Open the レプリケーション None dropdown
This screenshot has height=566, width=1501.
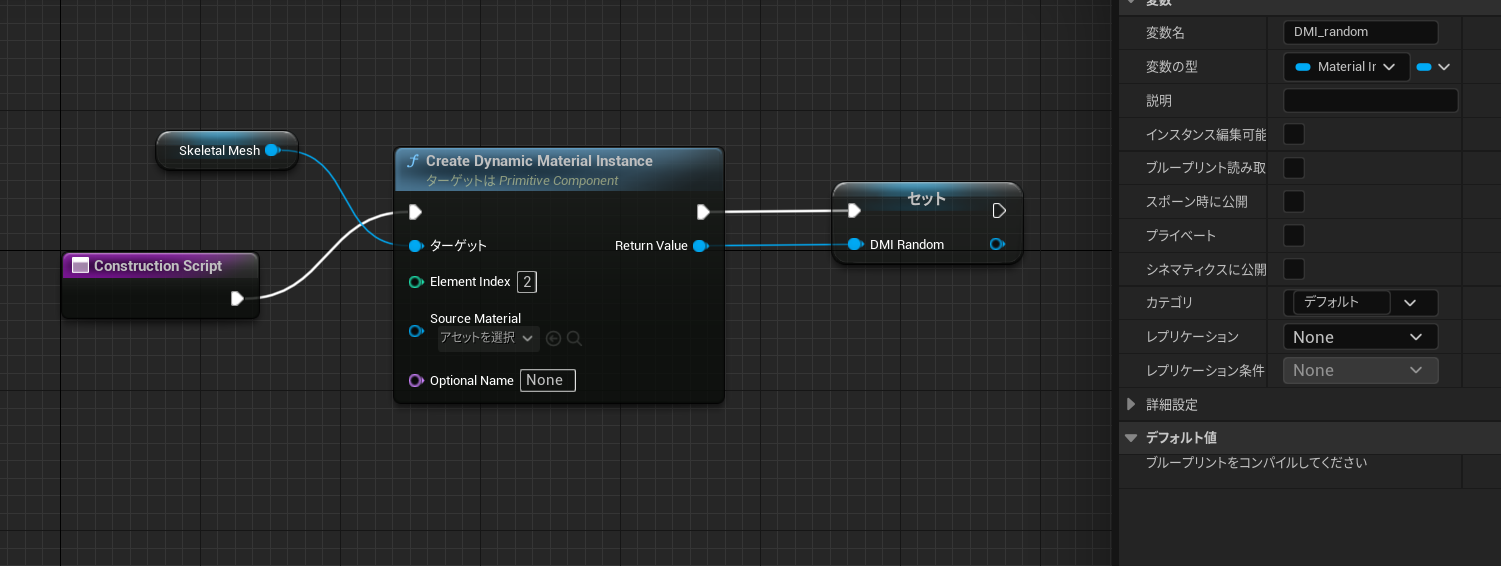[x=1360, y=337]
